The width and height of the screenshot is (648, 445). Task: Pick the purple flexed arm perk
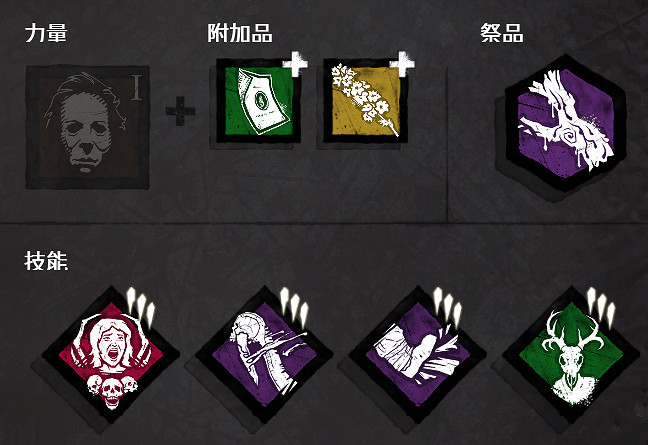(418, 355)
